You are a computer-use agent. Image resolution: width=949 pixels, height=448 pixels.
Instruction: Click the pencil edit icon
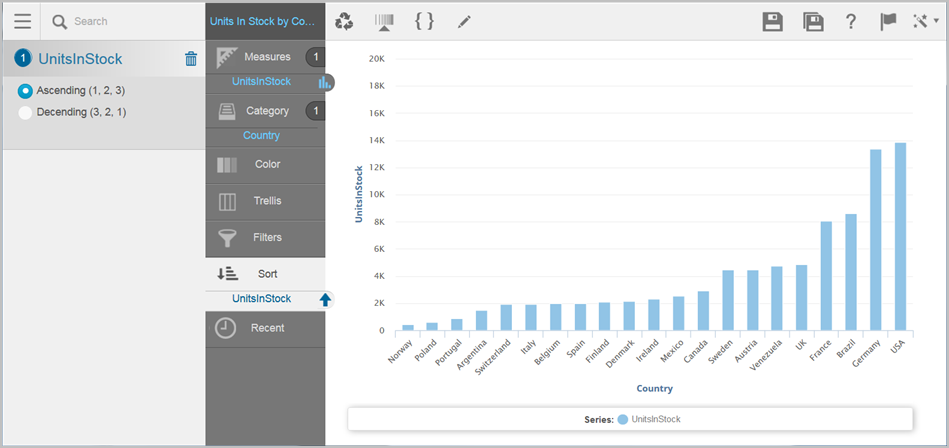[x=464, y=21]
